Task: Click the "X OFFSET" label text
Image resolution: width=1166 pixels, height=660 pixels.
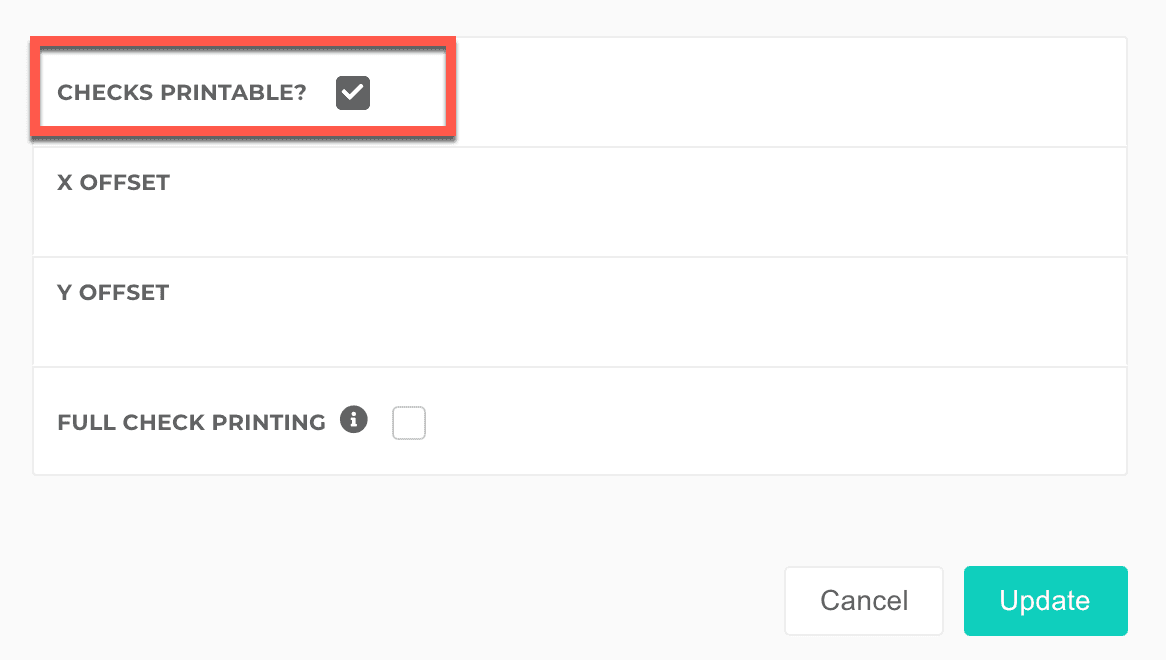Action: coord(114,183)
